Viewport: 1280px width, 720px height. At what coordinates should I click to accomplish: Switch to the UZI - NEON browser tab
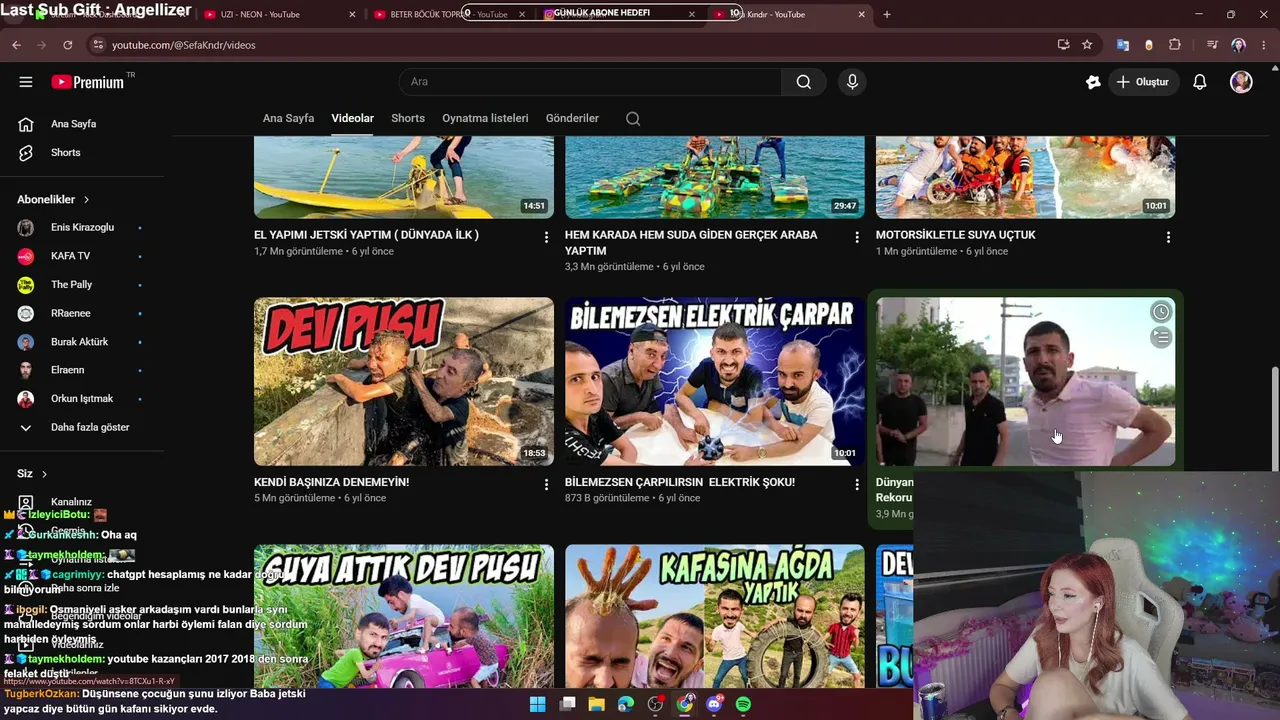pos(270,14)
